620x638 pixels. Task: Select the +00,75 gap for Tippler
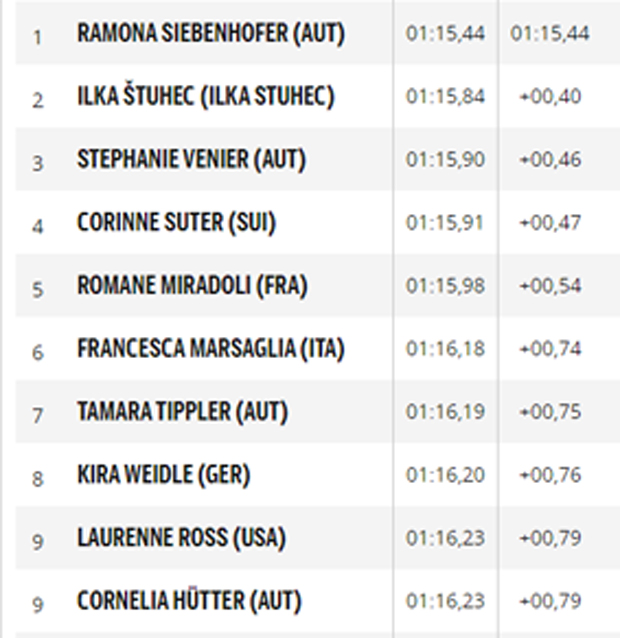tap(550, 412)
